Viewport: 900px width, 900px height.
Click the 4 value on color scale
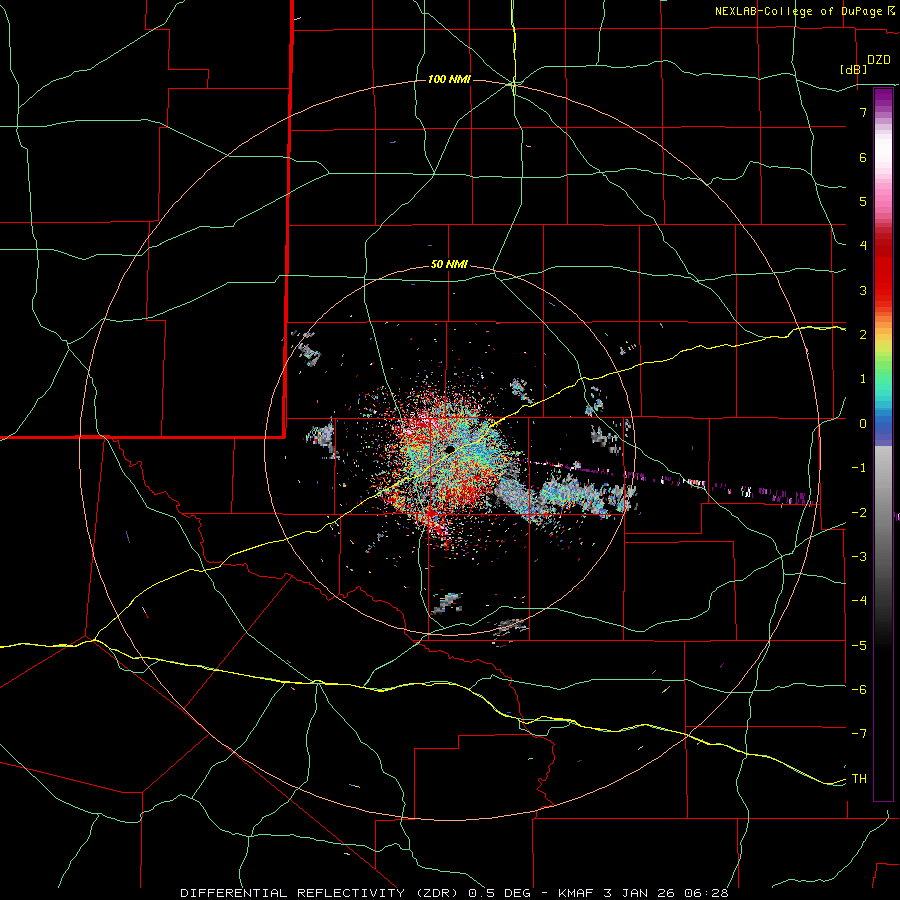coord(863,246)
